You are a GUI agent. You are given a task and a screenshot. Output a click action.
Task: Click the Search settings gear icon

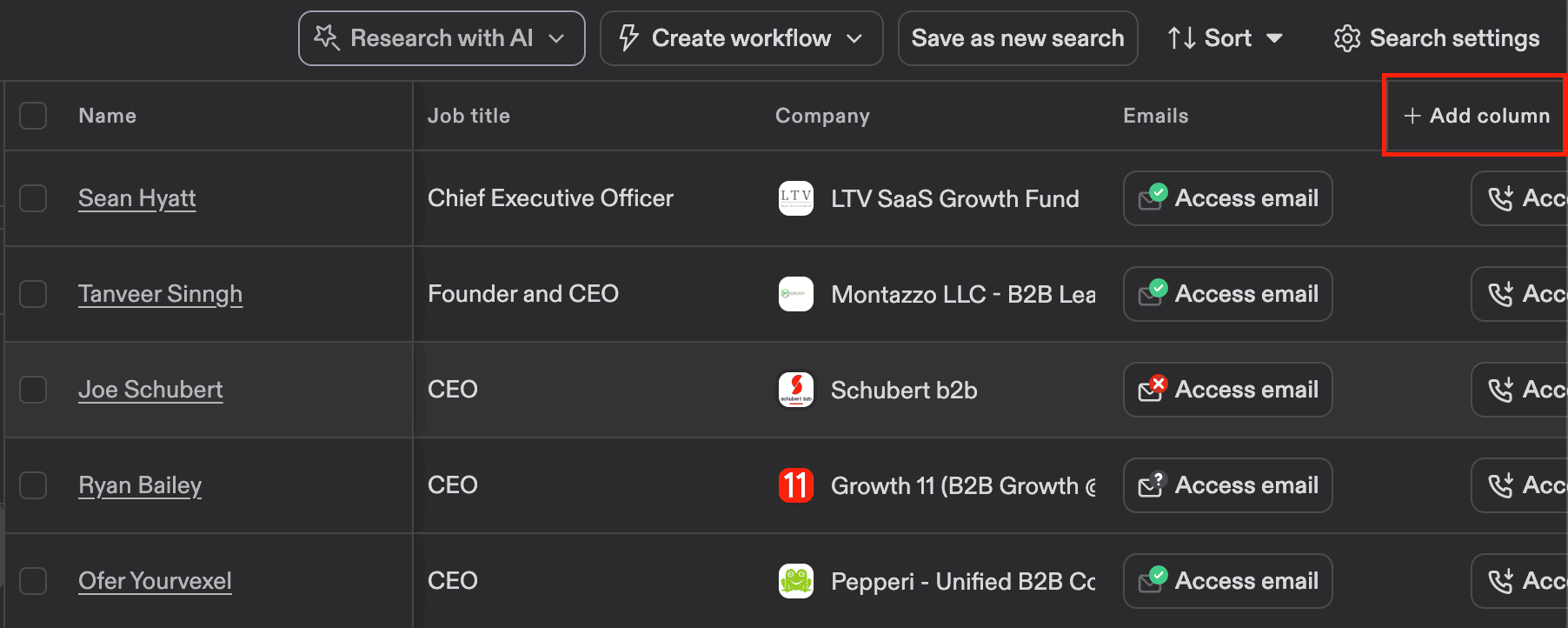click(x=1346, y=38)
